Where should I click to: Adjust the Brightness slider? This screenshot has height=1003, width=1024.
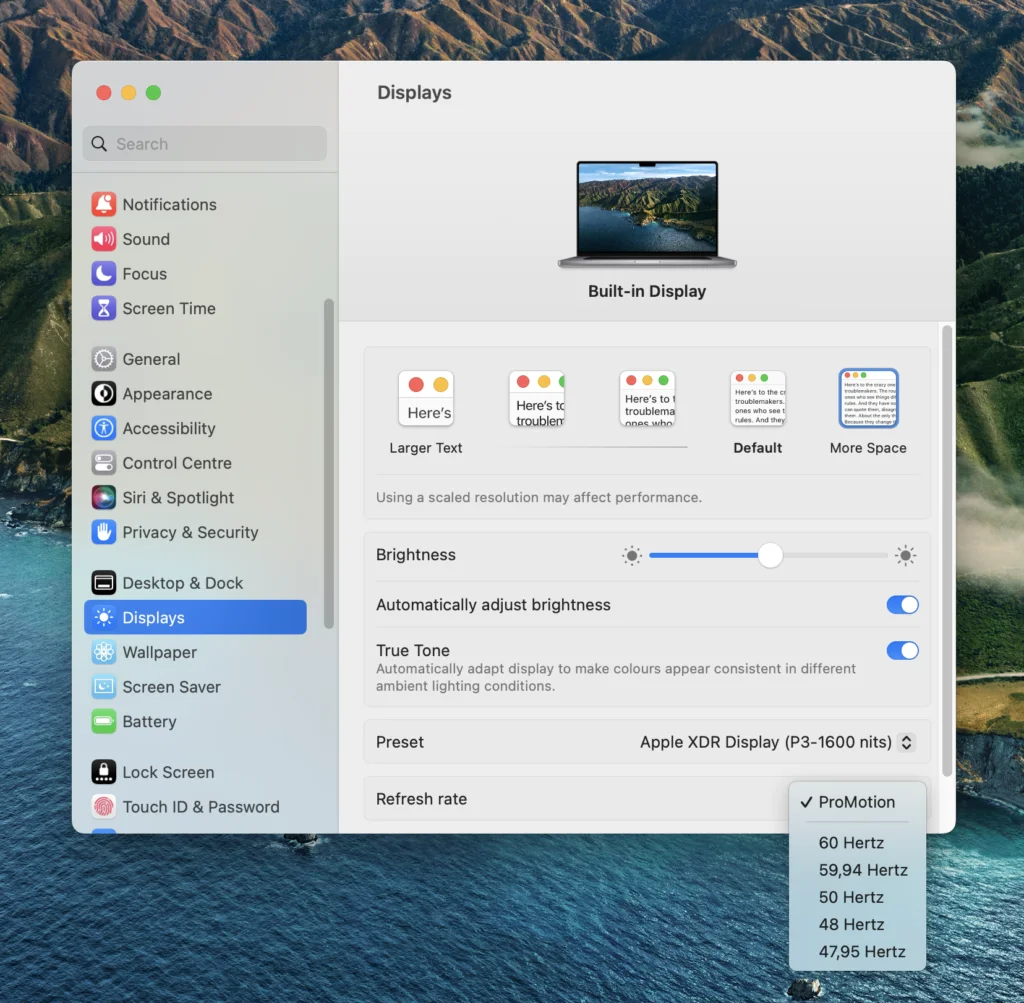click(769, 555)
